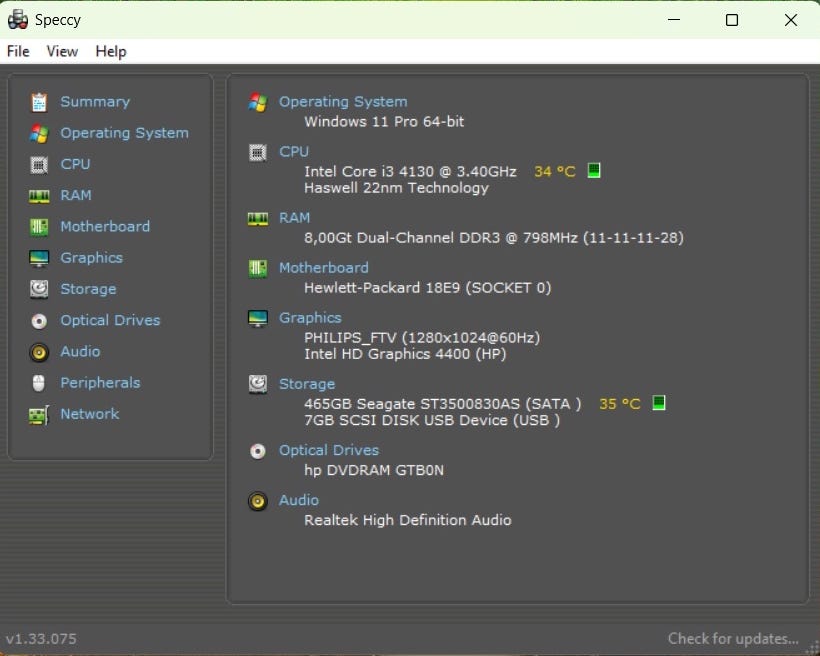Open Network section in sidebar
The image size is (820, 656).
pos(90,414)
